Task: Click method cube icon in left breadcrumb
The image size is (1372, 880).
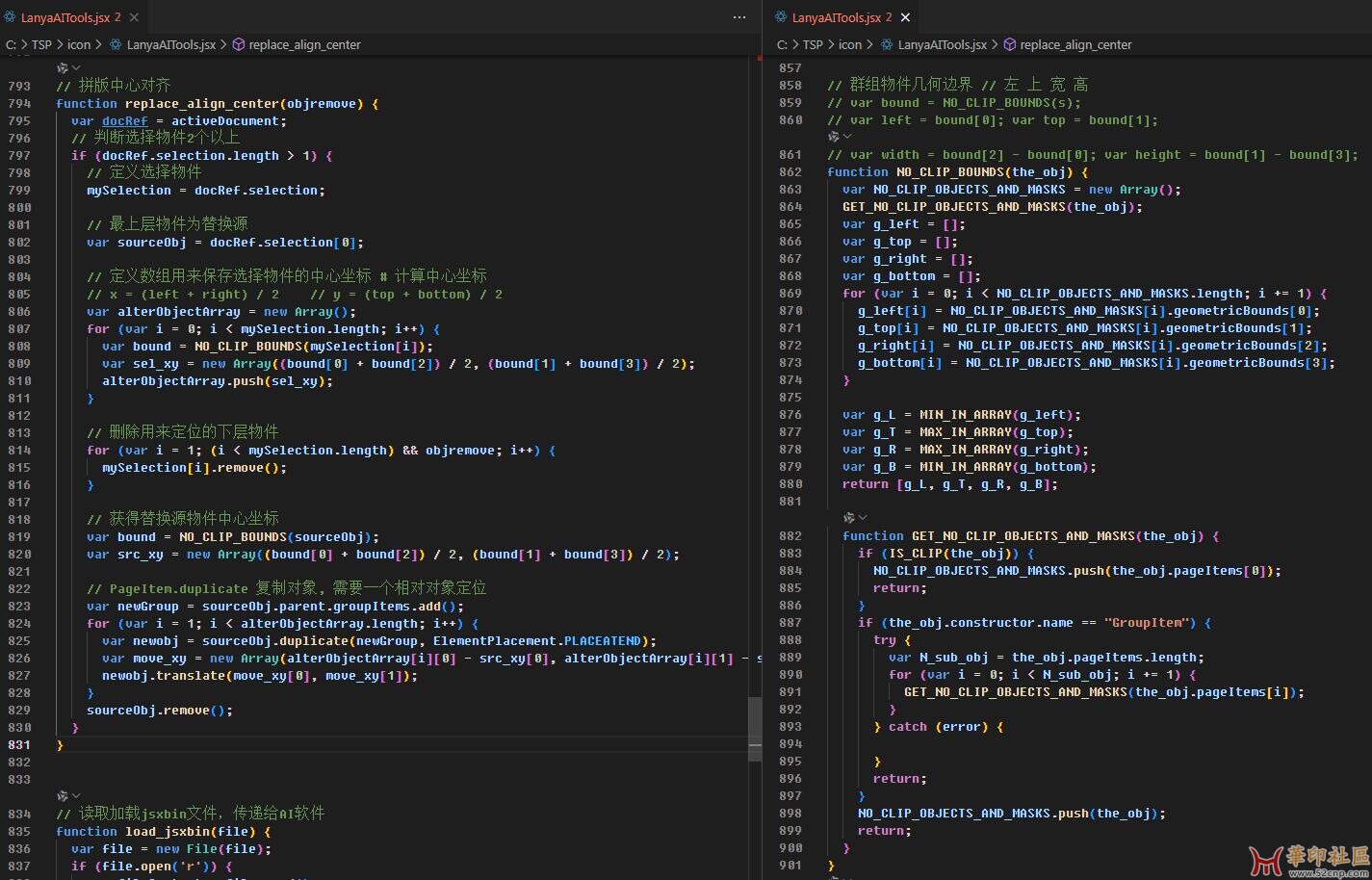Action: [239, 44]
